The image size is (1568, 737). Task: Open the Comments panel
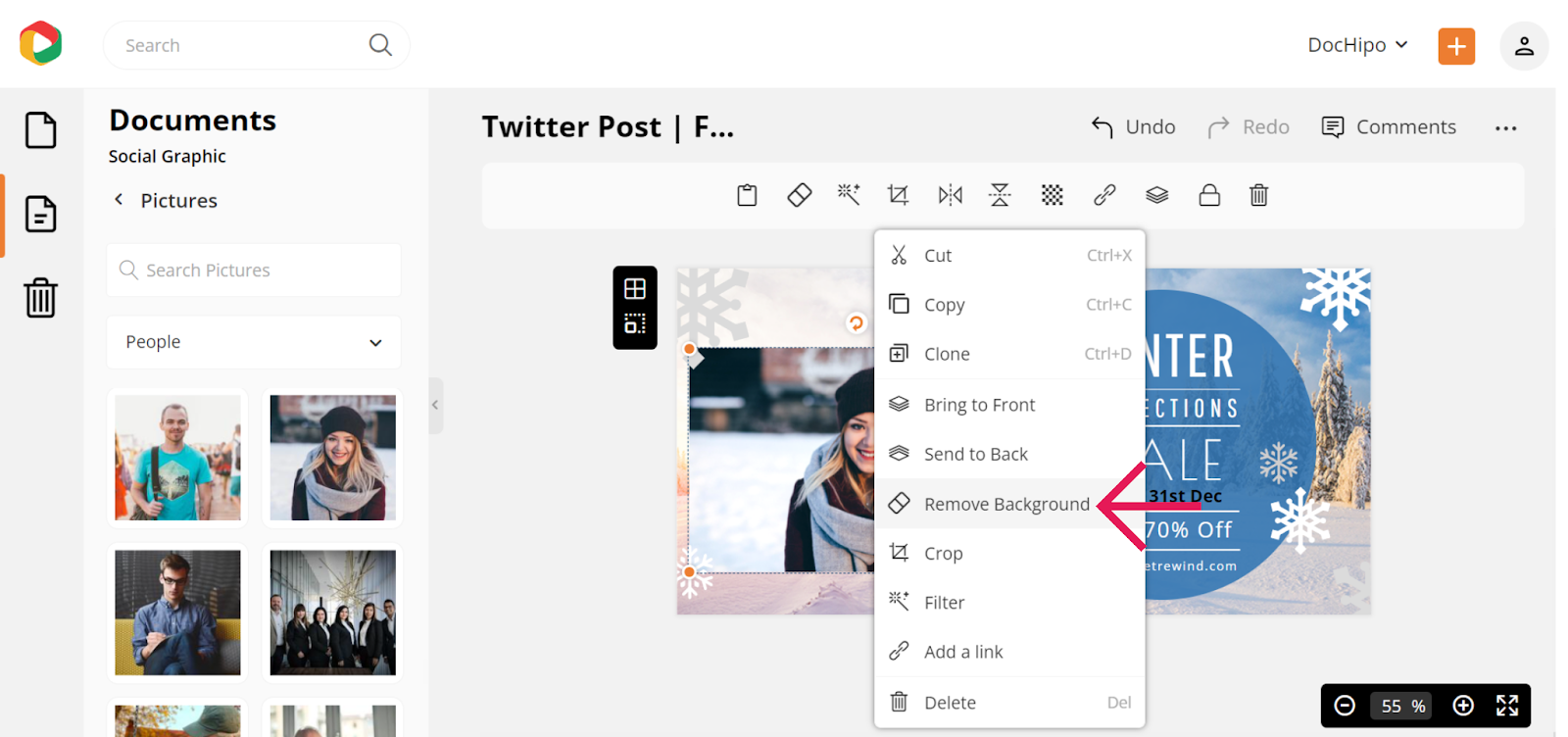(x=1389, y=127)
